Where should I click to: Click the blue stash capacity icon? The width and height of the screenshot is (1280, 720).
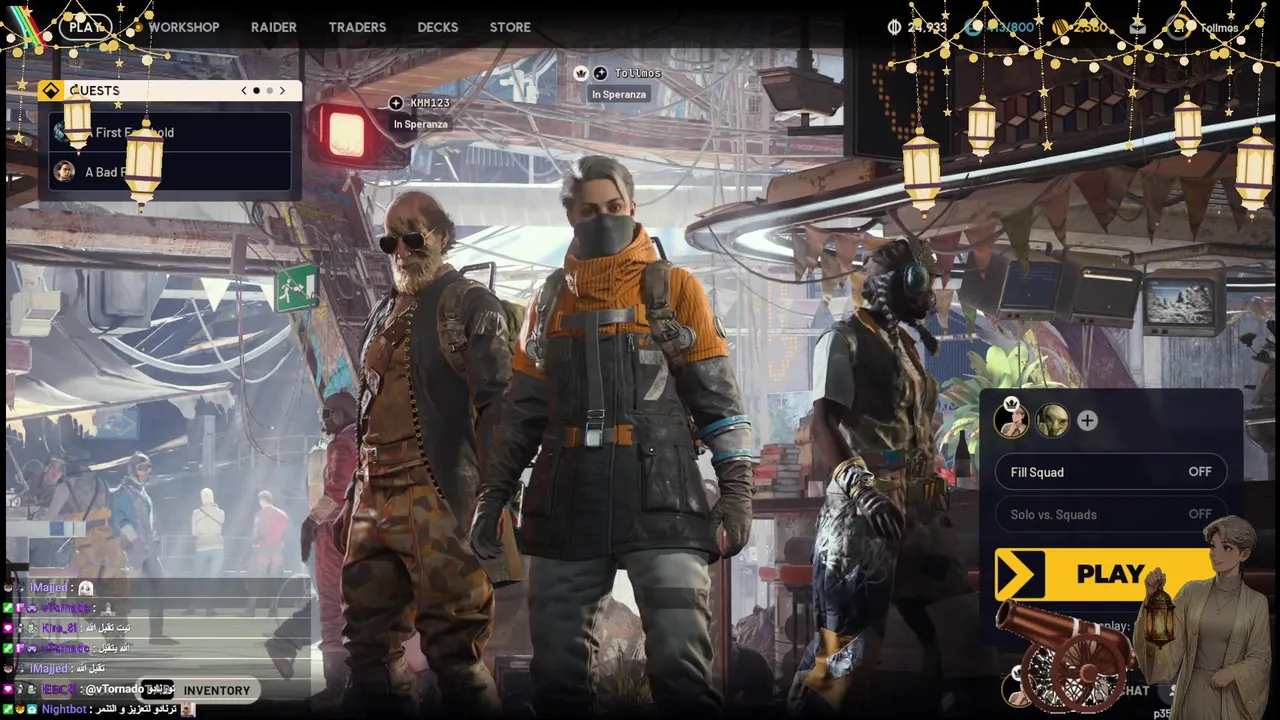coord(973,27)
